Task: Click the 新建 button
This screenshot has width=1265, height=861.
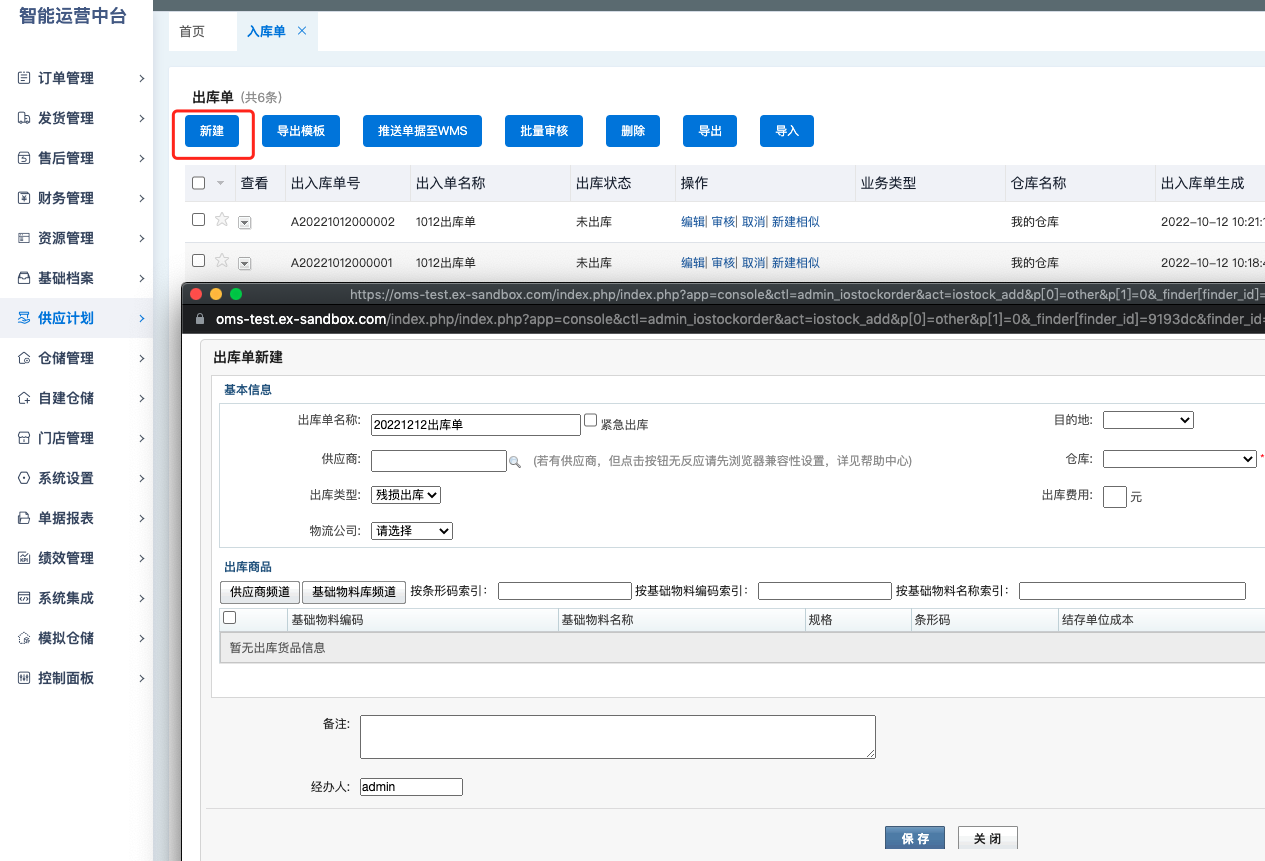Action: pos(212,131)
